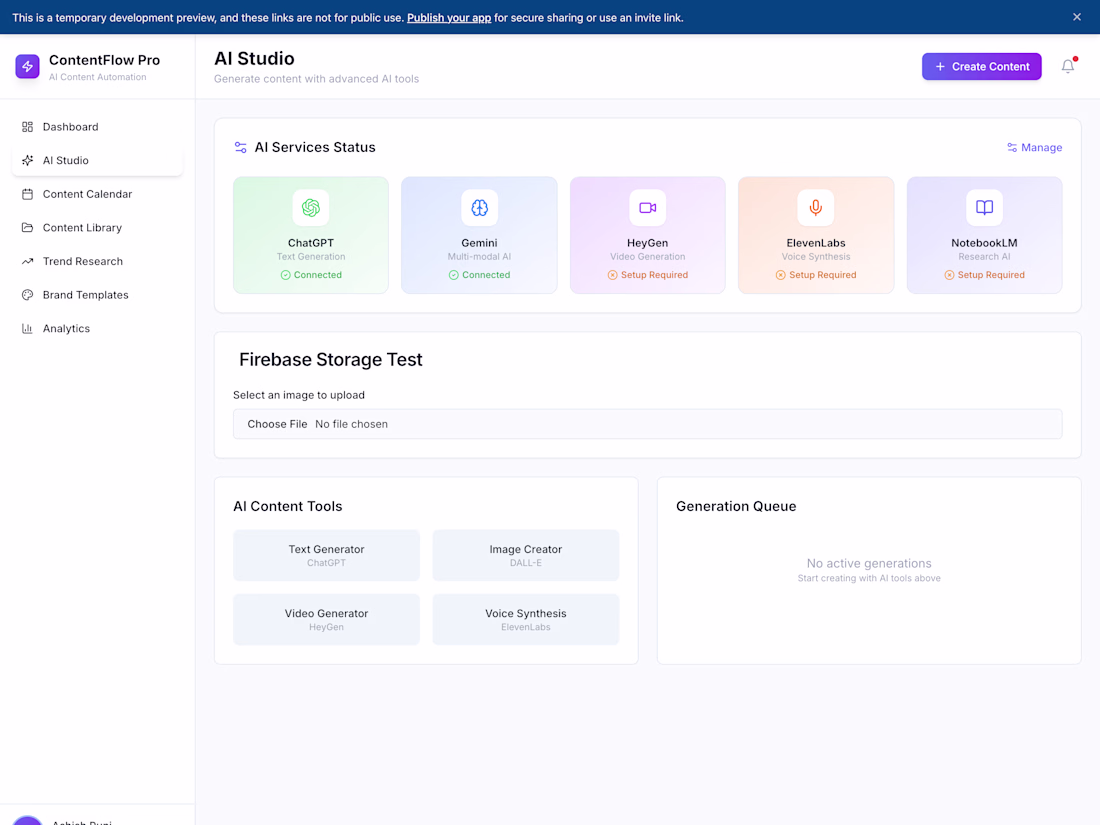The height and width of the screenshot is (825, 1100).
Task: Click the Gemini brain icon
Action: [x=479, y=208]
